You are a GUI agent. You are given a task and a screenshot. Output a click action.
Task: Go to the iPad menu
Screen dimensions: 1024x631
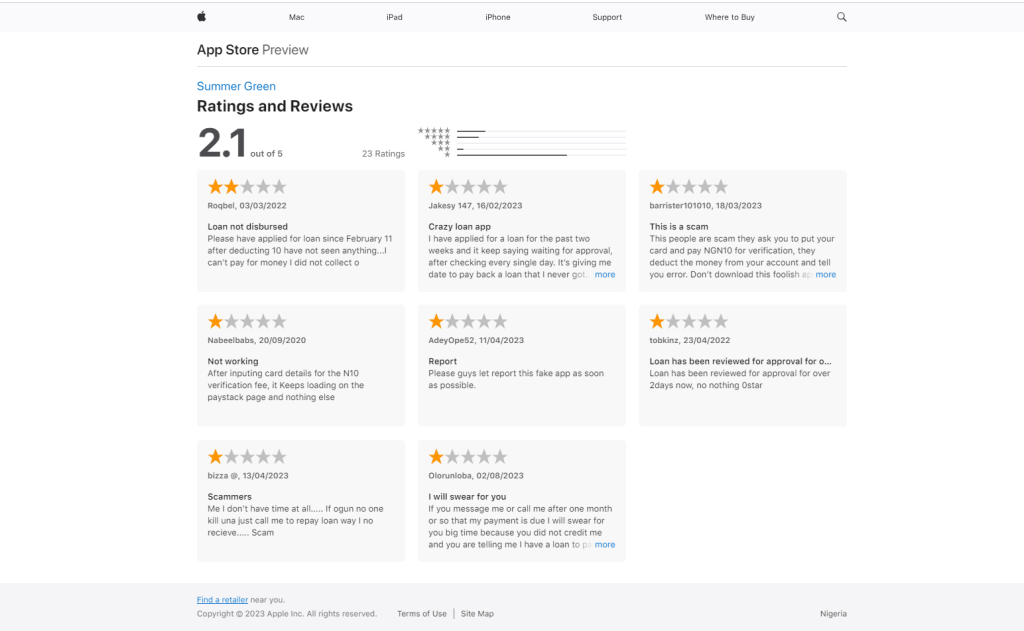pyautogui.click(x=394, y=18)
